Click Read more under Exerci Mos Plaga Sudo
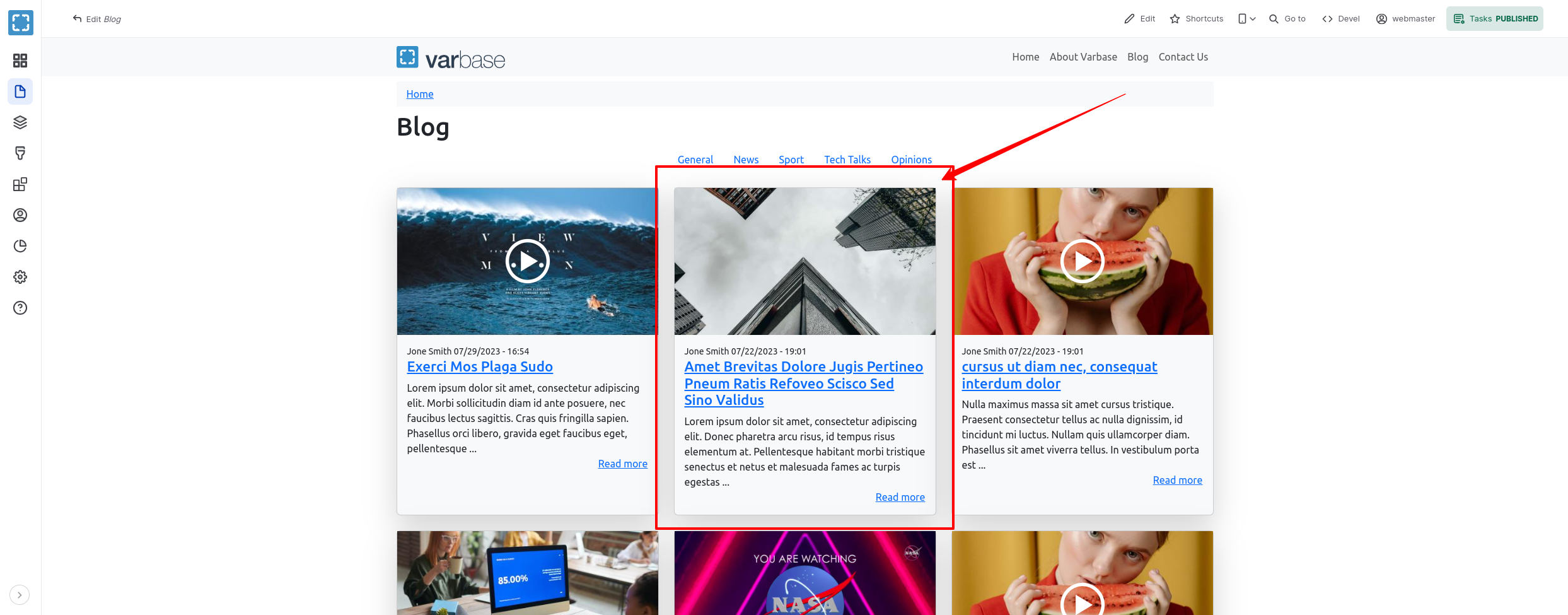This screenshot has width=1568, height=615. [x=622, y=464]
